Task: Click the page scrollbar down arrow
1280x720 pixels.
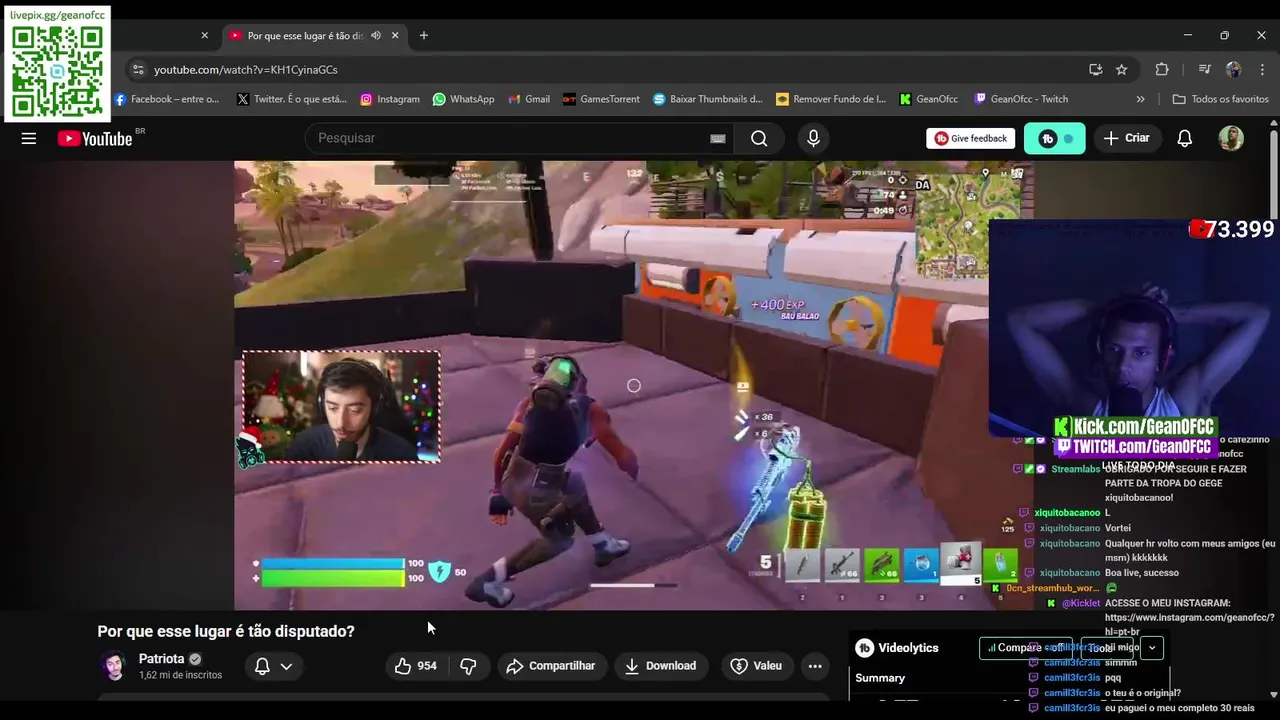Action: pyautogui.click(x=1273, y=694)
